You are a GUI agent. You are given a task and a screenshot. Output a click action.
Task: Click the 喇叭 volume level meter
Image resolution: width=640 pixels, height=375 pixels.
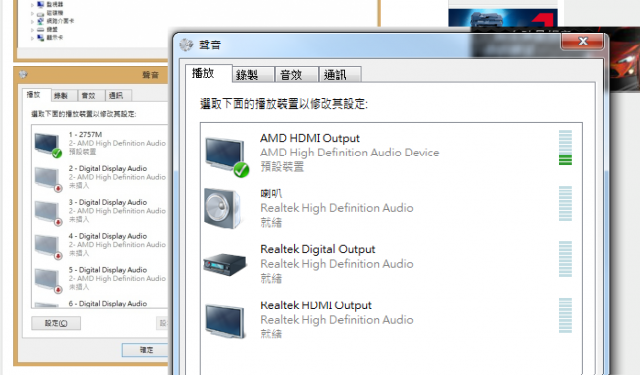tap(565, 204)
